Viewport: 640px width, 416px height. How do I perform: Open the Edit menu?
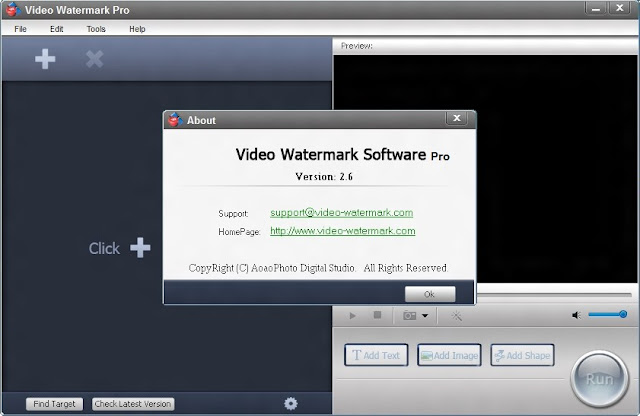point(56,29)
